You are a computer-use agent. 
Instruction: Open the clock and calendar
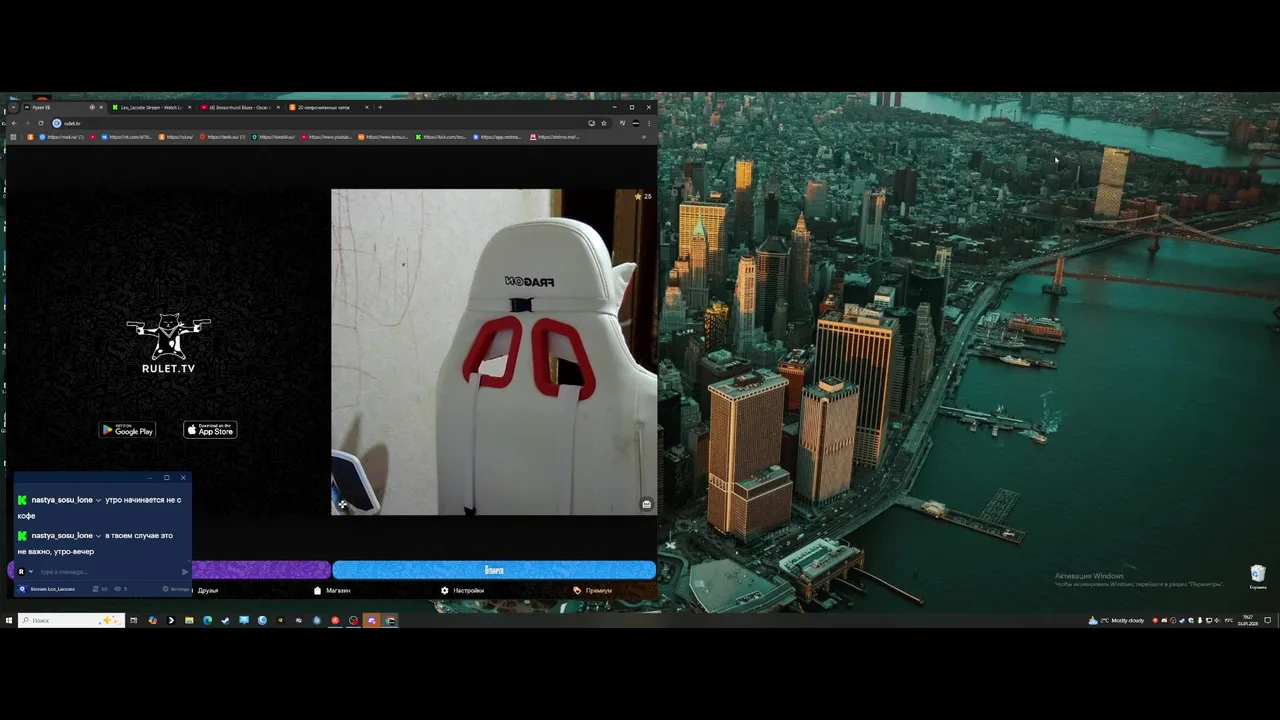[1248, 620]
